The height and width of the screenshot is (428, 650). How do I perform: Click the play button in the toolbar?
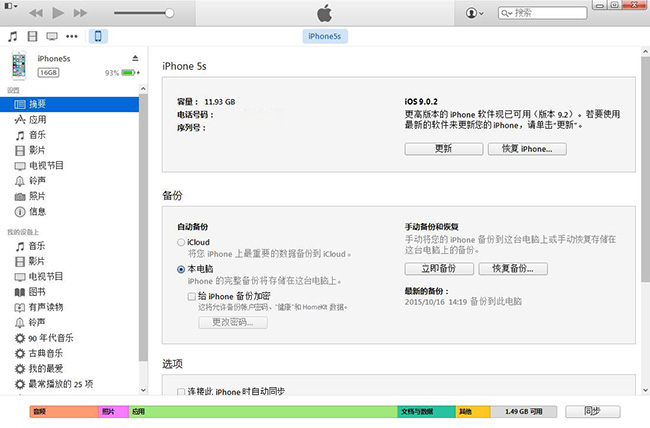[x=57, y=13]
